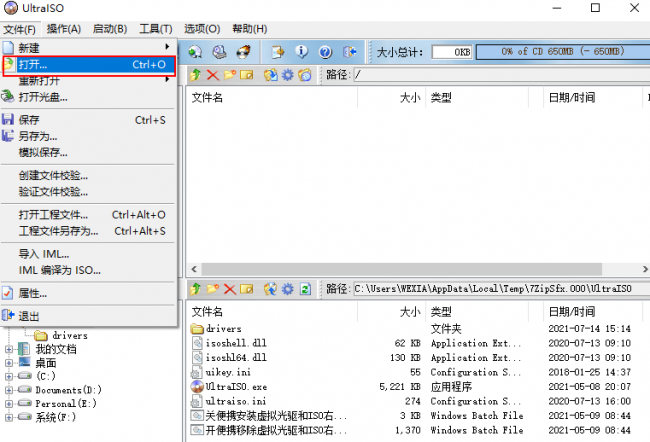Click gear icon in local pane toolbar

(x=288, y=289)
